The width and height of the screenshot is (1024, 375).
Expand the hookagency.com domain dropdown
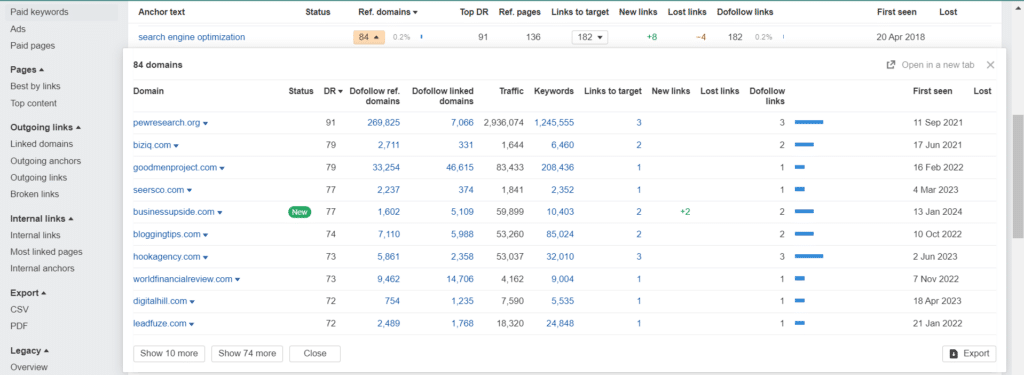(206, 257)
